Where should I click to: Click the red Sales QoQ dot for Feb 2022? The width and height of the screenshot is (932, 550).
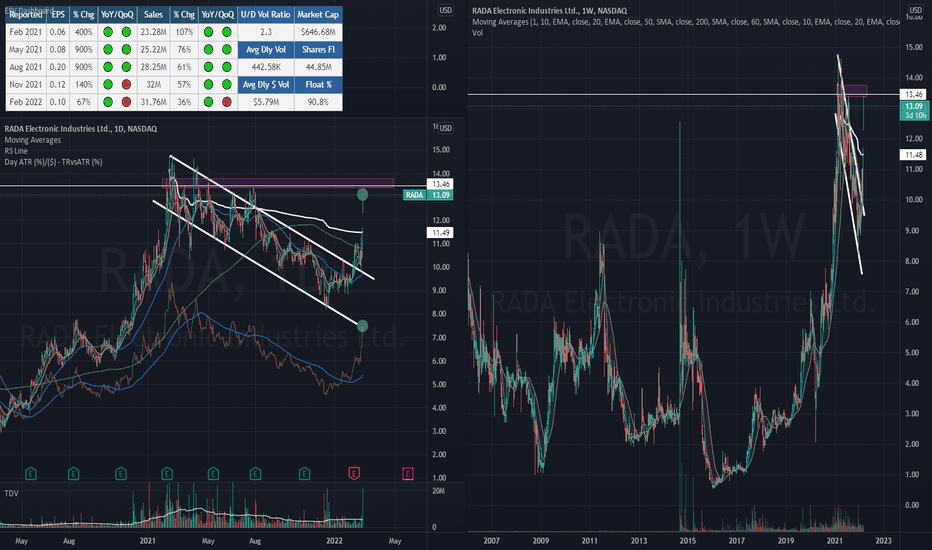(226, 102)
